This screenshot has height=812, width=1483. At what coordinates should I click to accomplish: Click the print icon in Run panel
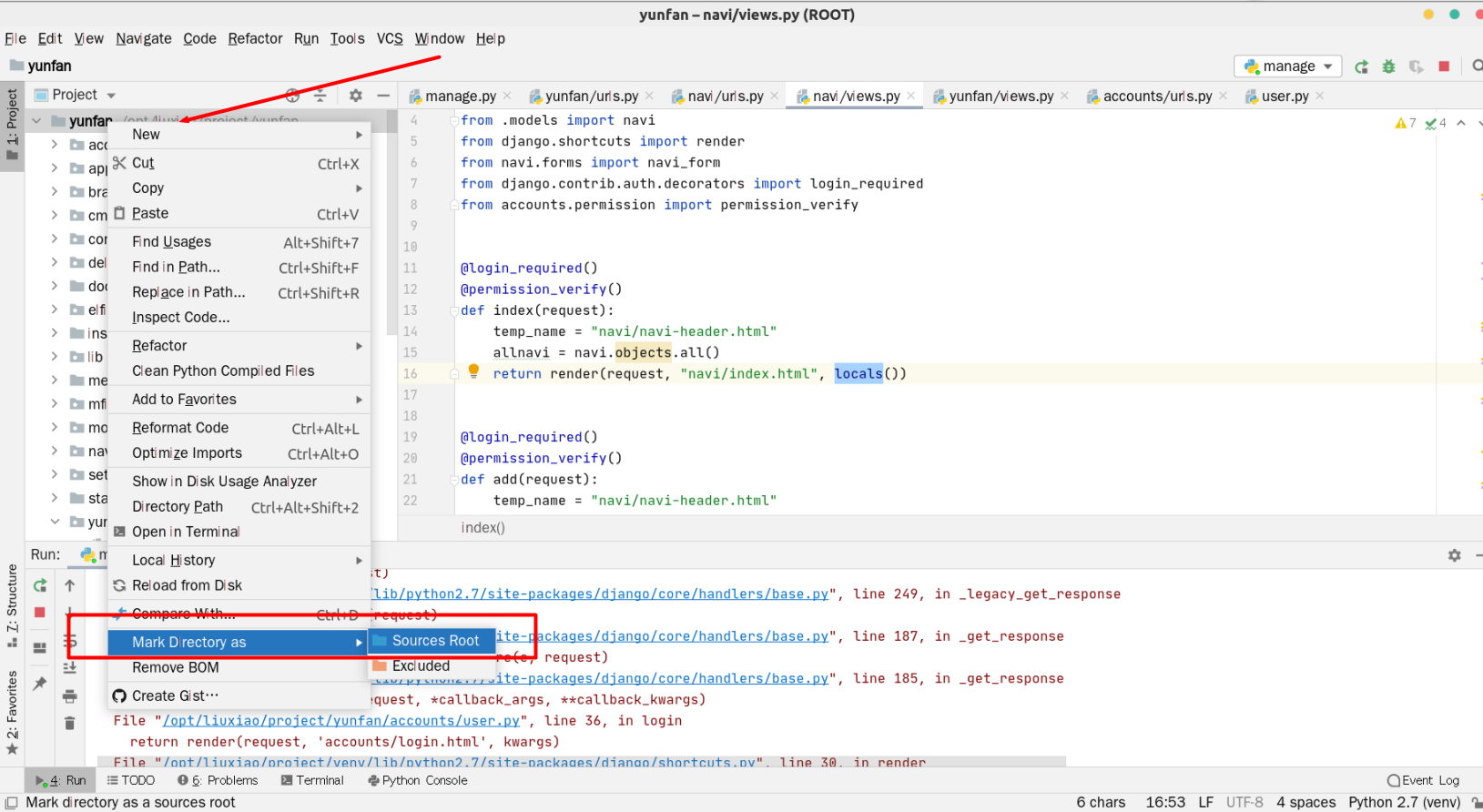pyautogui.click(x=70, y=696)
